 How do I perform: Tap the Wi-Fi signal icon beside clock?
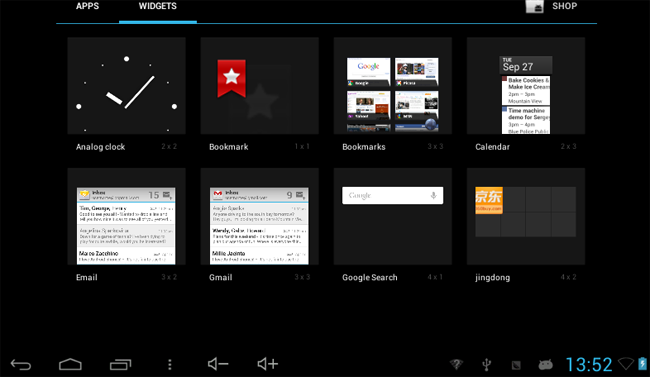point(626,363)
